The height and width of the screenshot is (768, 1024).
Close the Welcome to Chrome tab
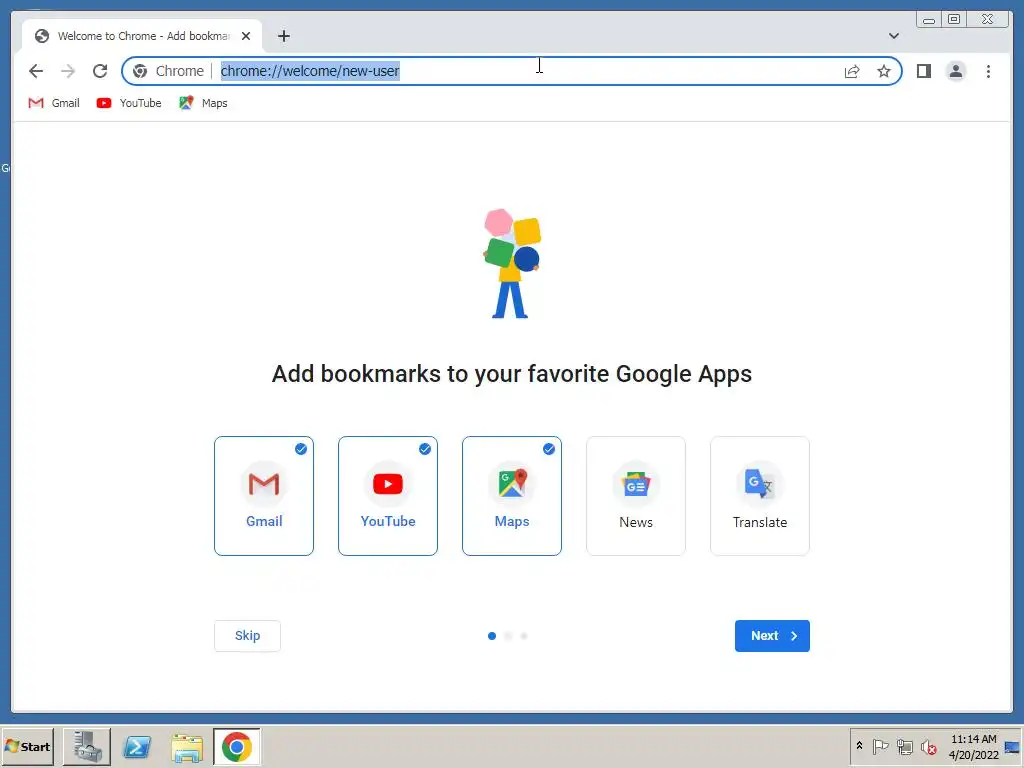(x=246, y=36)
